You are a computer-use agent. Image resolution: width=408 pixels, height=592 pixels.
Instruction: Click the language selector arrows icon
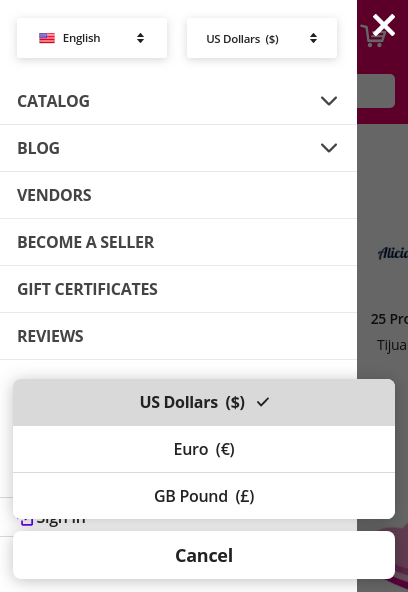pyautogui.click(x=140, y=38)
